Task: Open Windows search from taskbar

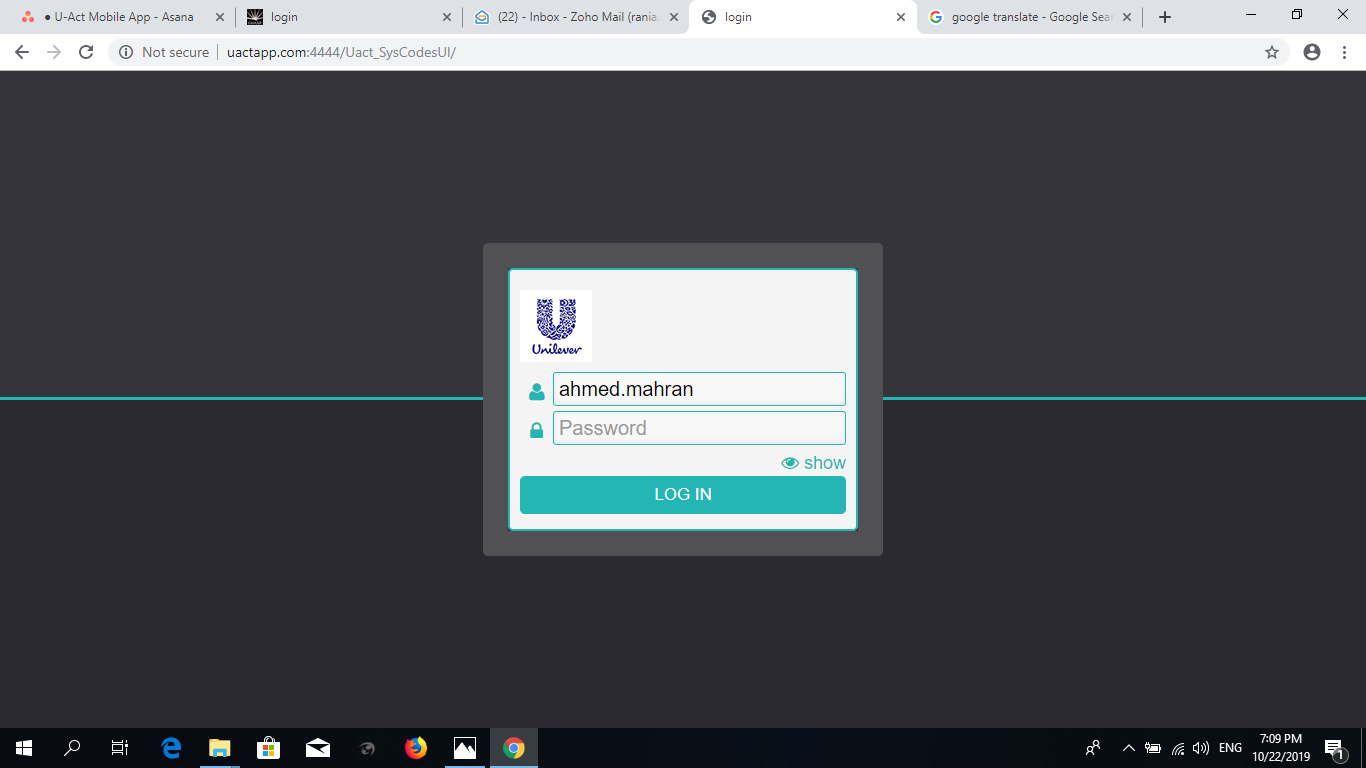Action: (x=72, y=747)
